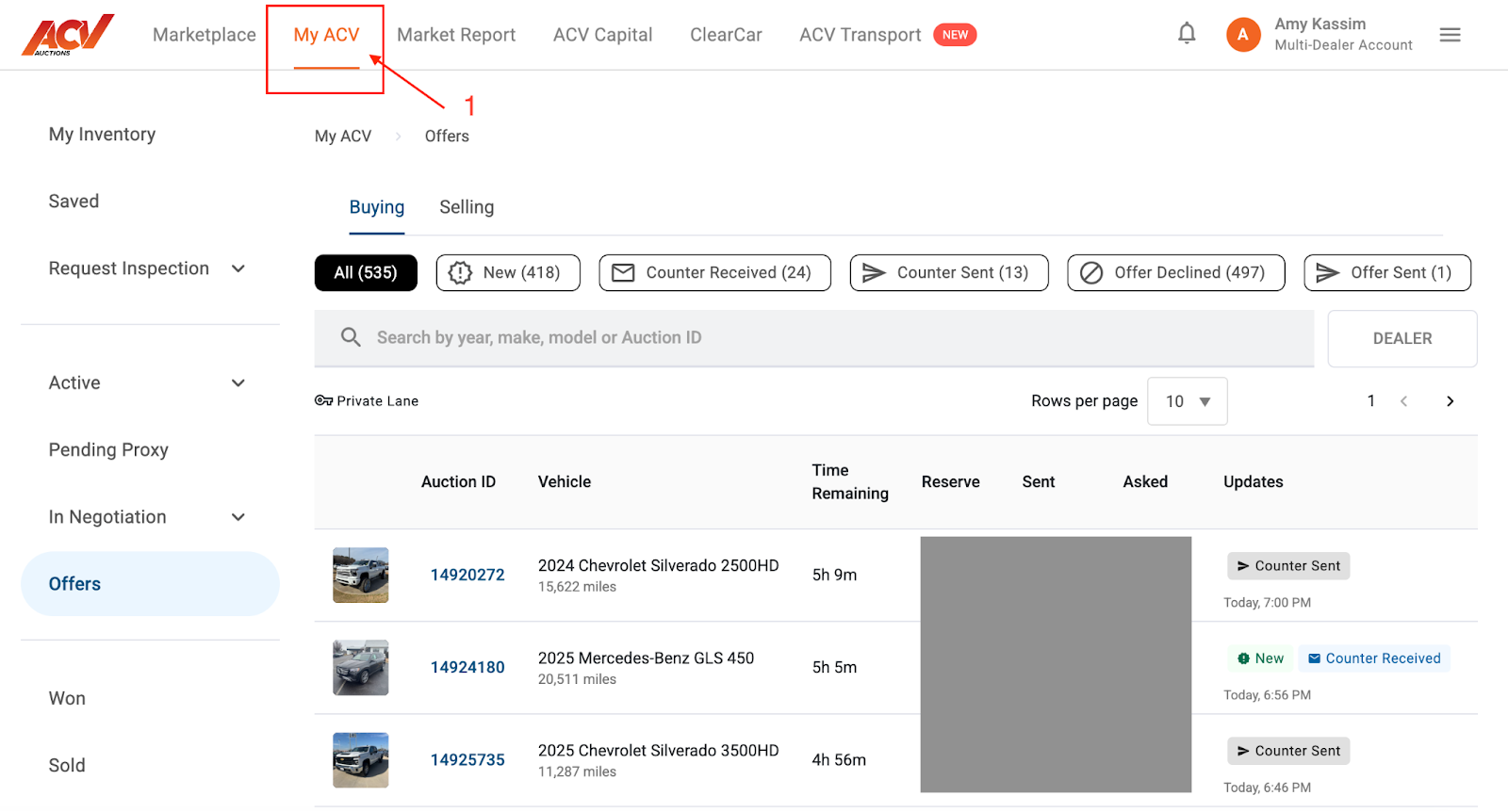Image resolution: width=1508 pixels, height=812 pixels.
Task: Click the Reserve column header
Action: (x=951, y=481)
